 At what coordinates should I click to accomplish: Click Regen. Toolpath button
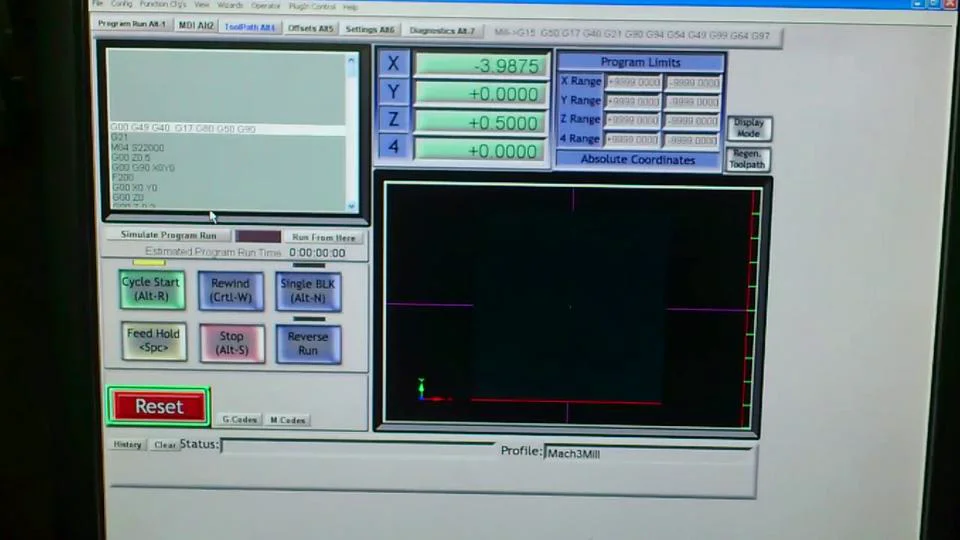coord(747,159)
